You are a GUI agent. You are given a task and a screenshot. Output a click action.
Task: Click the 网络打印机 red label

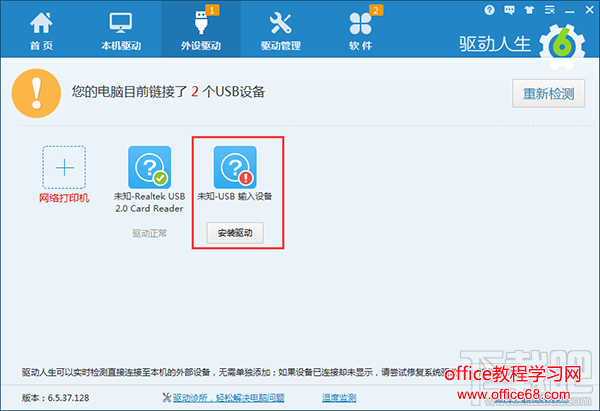(64, 198)
